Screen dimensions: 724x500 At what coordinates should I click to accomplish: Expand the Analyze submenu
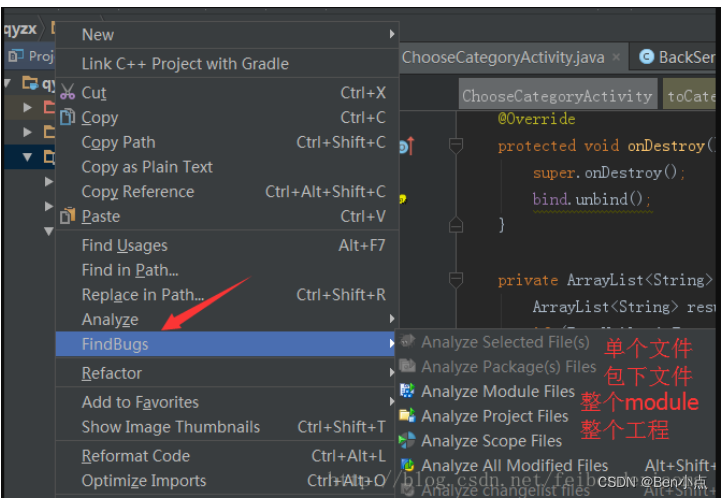tap(392, 319)
